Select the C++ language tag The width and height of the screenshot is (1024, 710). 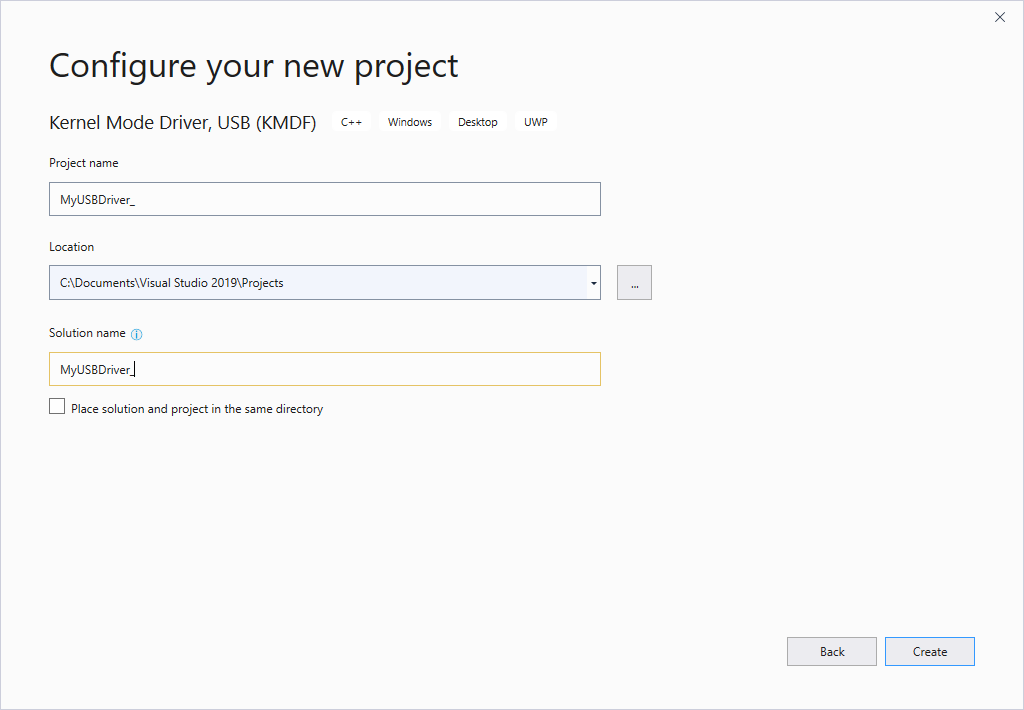(351, 121)
